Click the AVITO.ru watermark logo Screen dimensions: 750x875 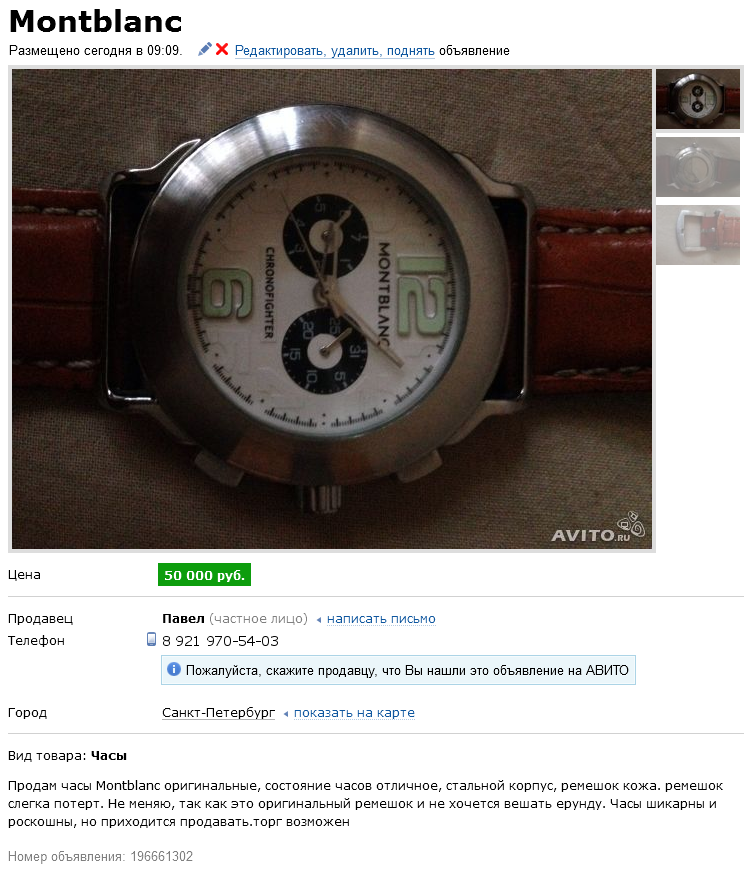(598, 527)
